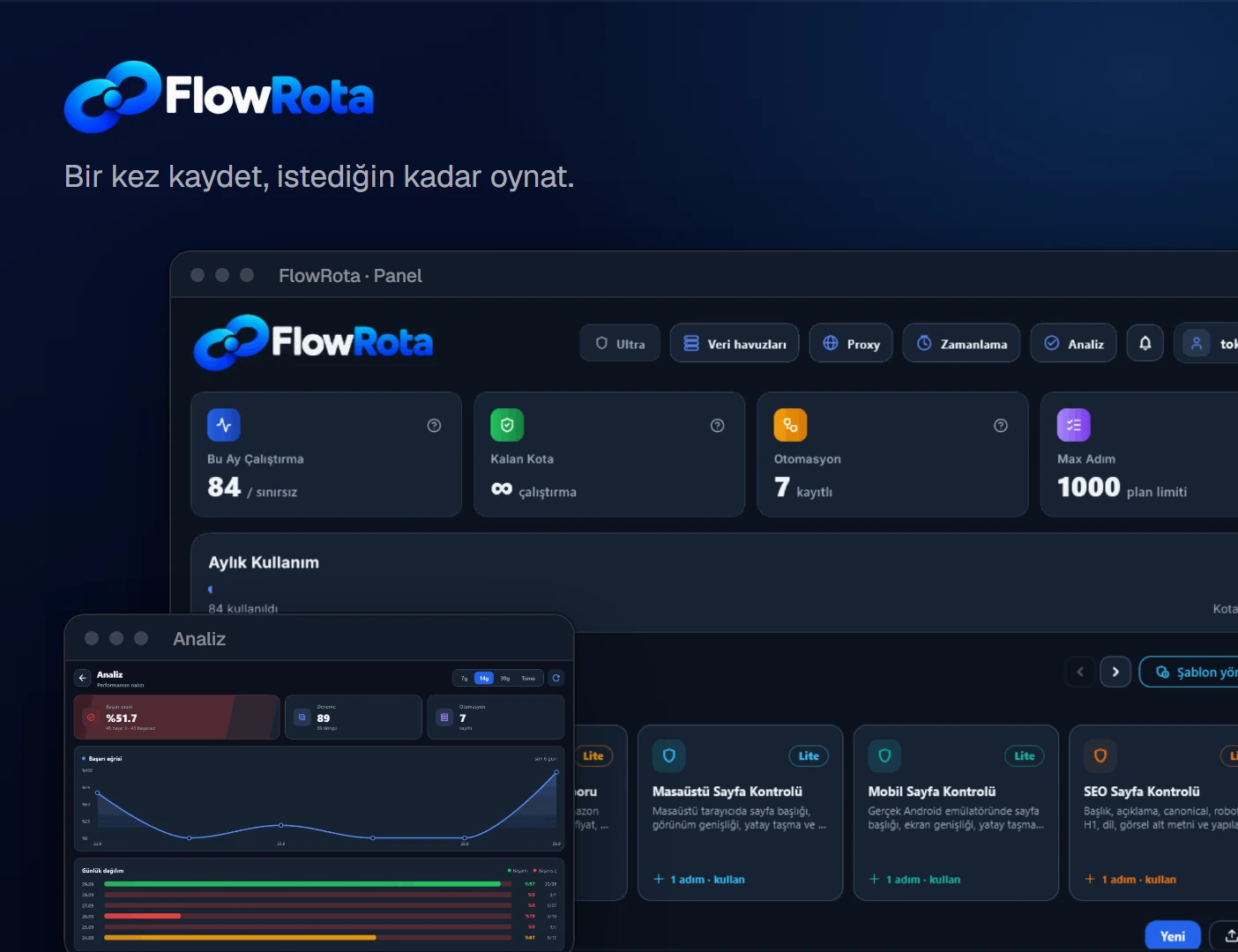This screenshot has height=952, width=1238.
Task: Click the shield icon on Masaüstü Sayfa Kontrolü
Action: click(669, 756)
